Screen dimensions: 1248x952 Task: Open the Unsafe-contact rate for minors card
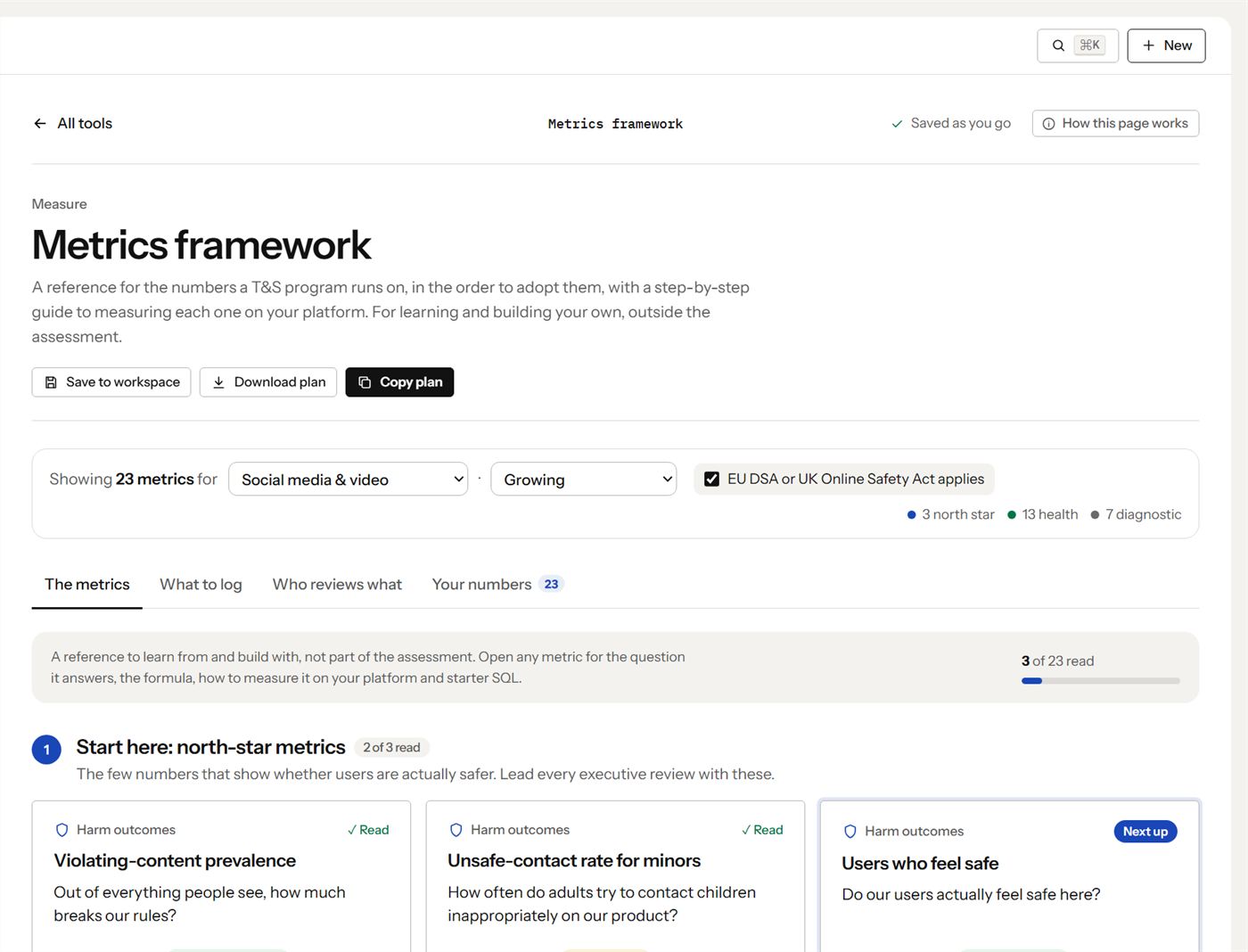click(x=615, y=876)
